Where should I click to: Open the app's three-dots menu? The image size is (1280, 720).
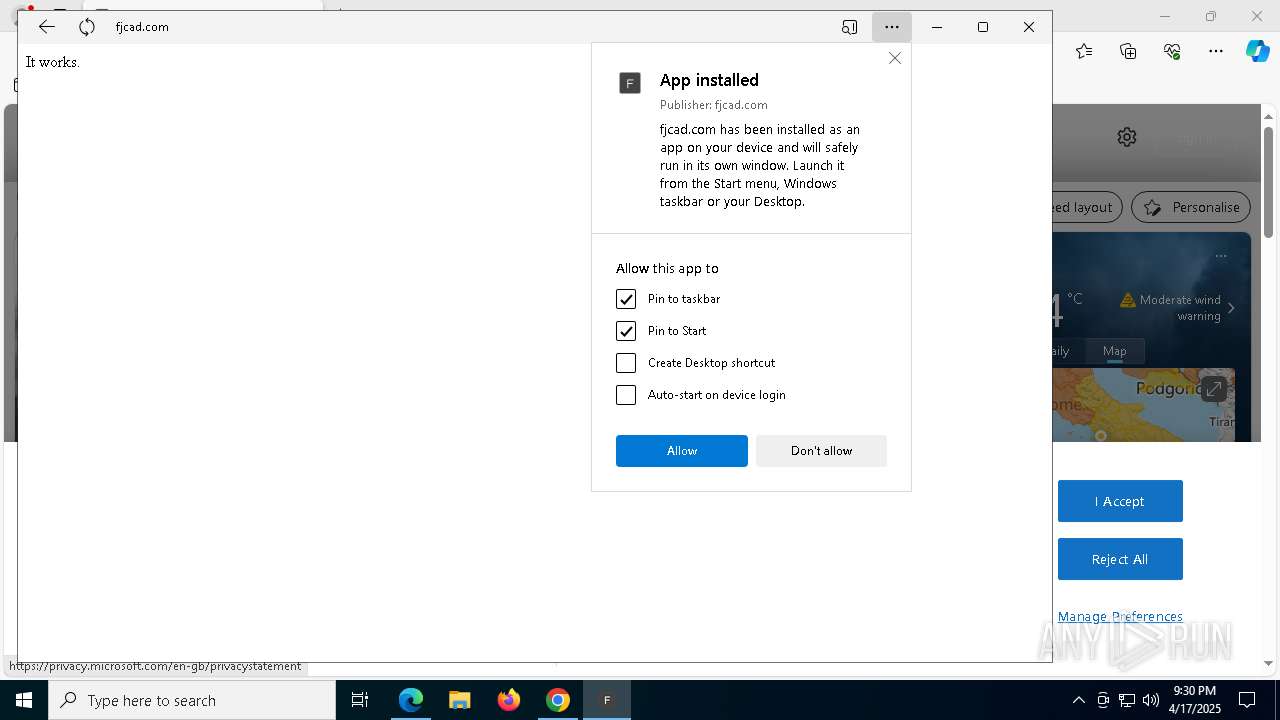(x=892, y=27)
